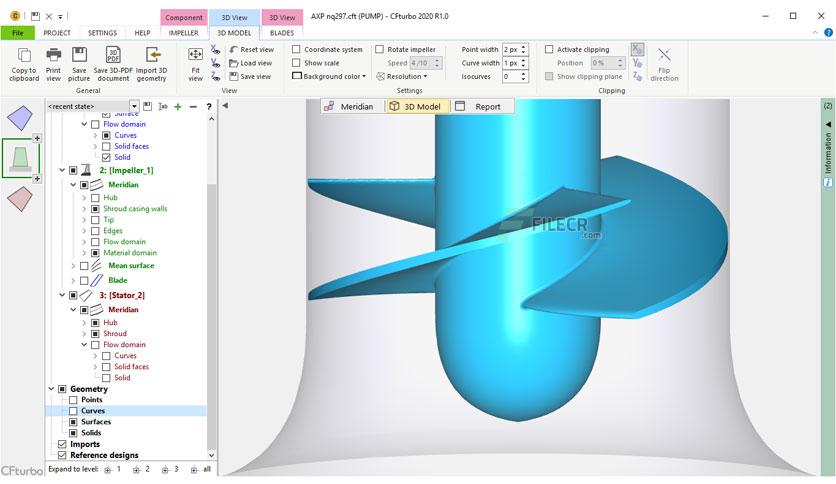The height and width of the screenshot is (484, 836).
Task: Expand the Shroud casing walls node
Action: 84,209
